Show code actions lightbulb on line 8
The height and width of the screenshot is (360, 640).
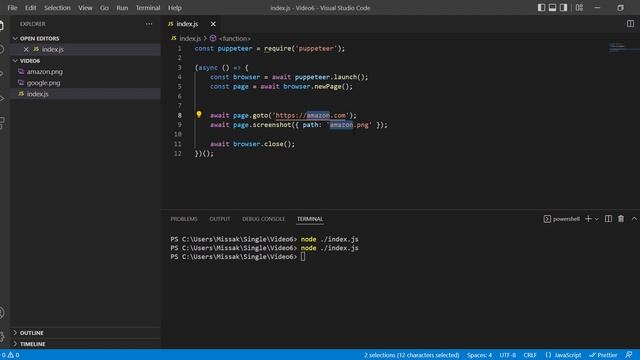pos(199,115)
